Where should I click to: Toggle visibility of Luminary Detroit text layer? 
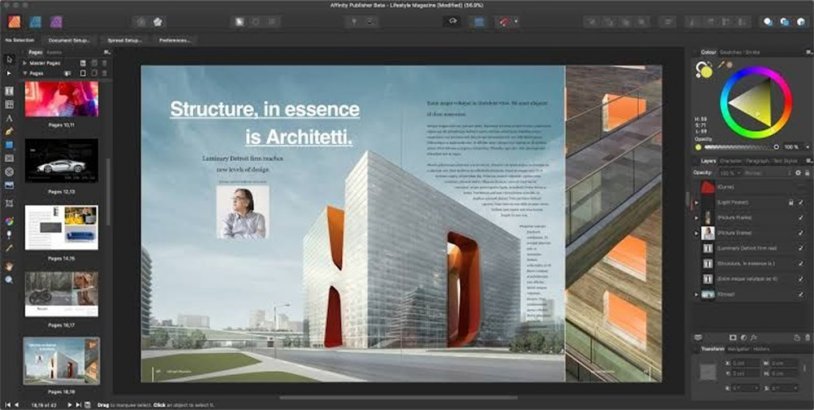[x=801, y=248]
